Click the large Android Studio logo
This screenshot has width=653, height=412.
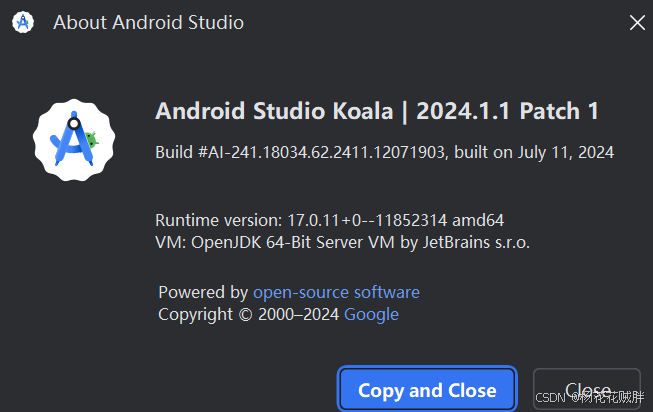pos(74,140)
